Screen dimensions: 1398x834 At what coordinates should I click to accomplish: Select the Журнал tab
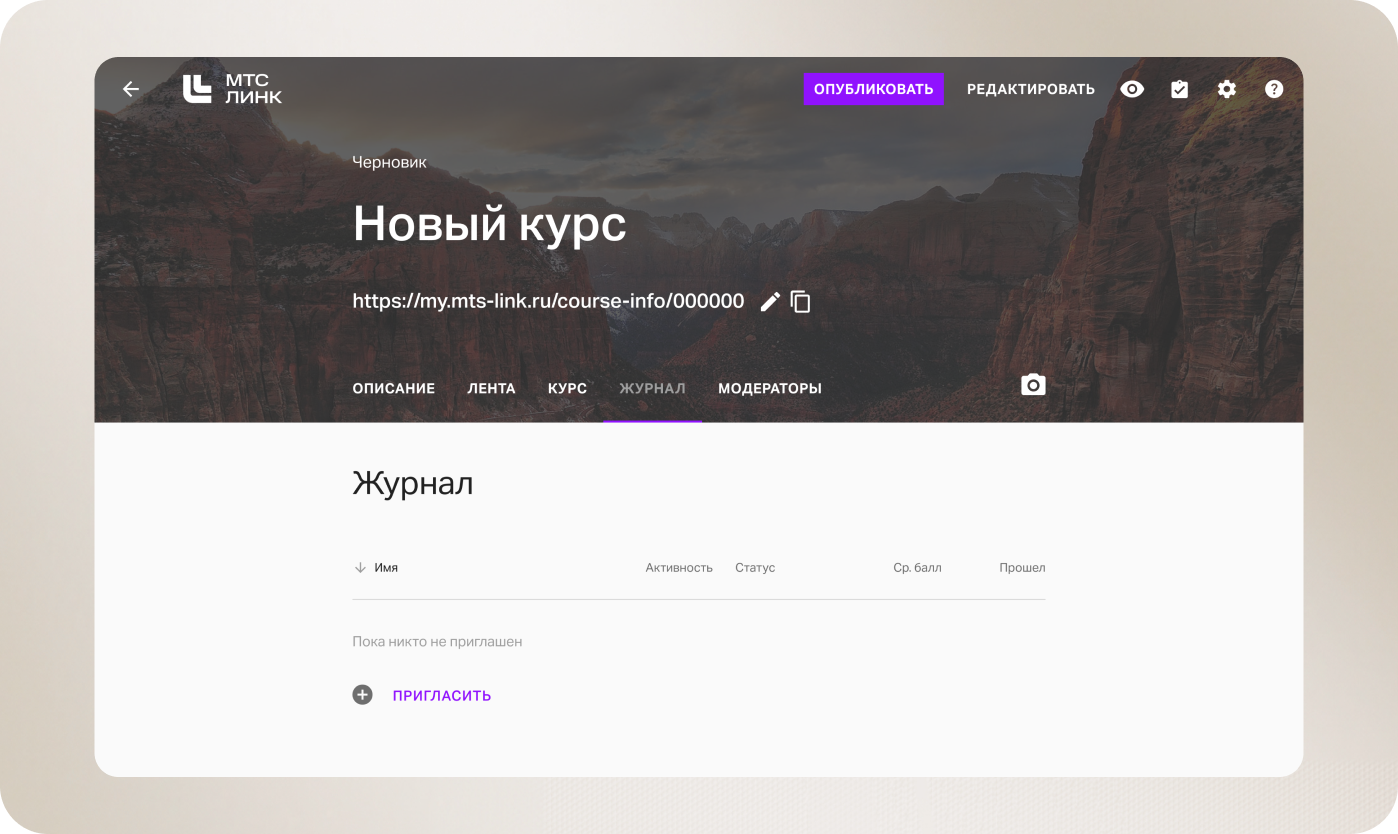point(652,389)
